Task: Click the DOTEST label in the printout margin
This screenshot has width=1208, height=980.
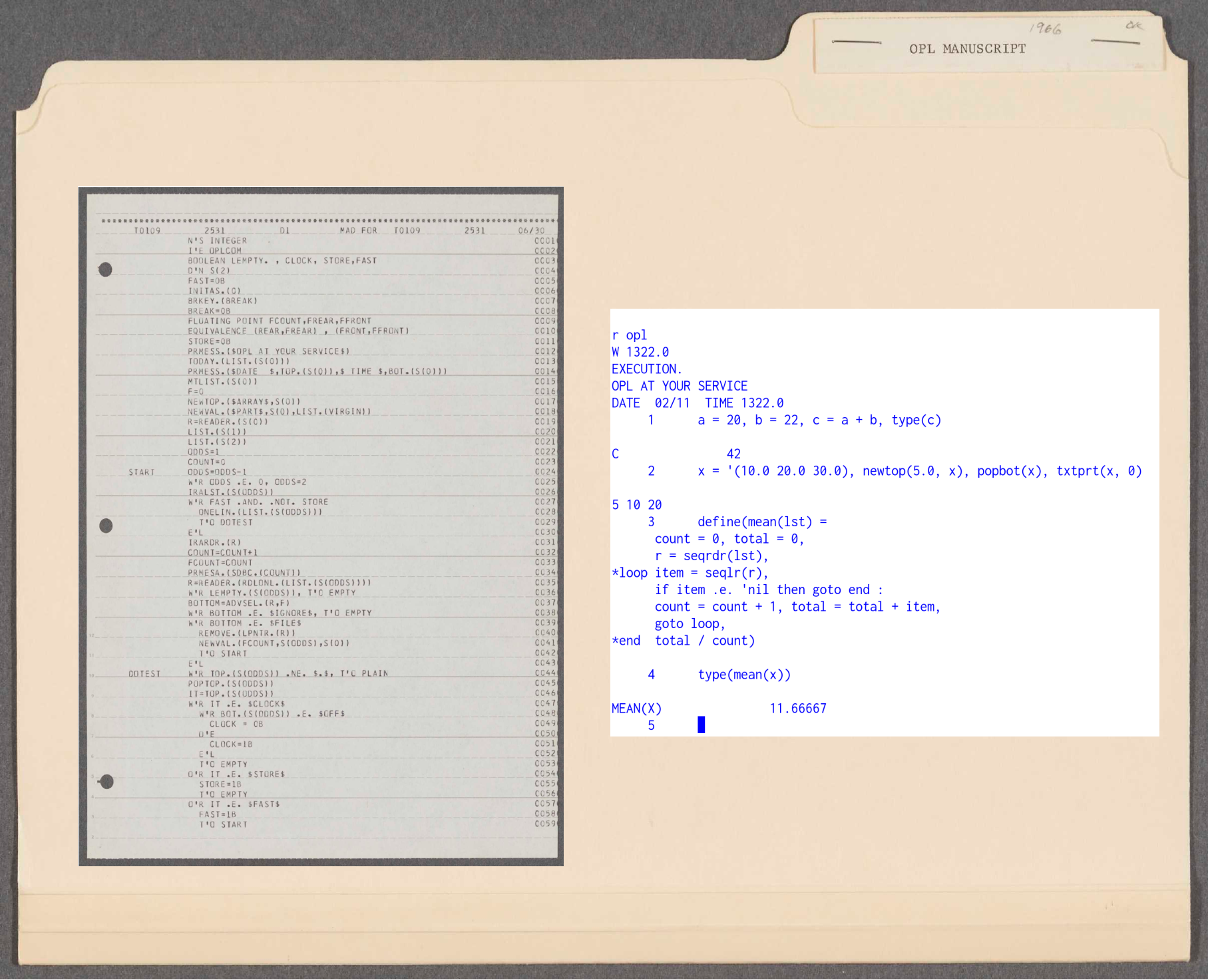Action: (x=144, y=674)
